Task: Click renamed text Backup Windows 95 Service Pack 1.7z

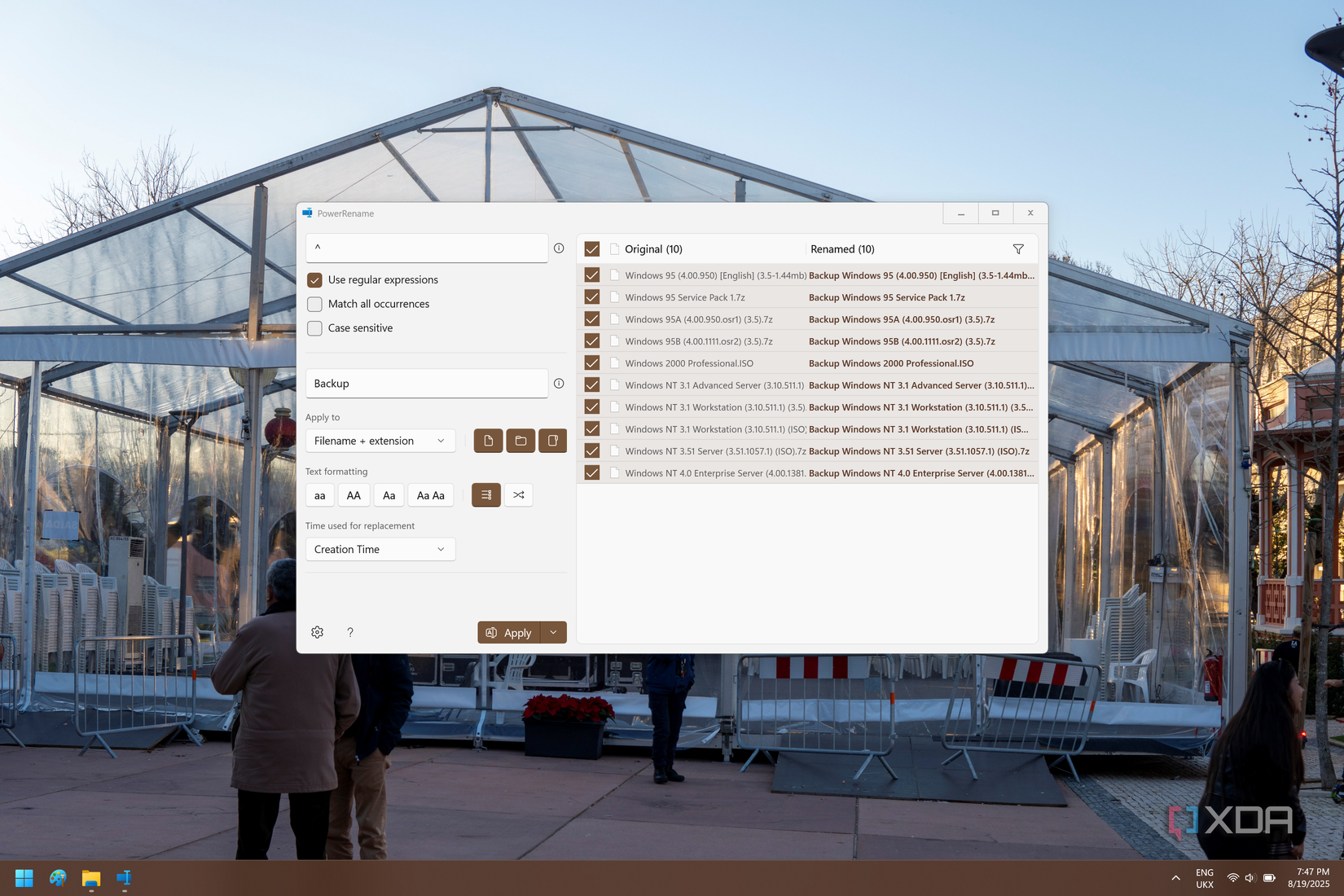Action: pyautogui.click(x=887, y=297)
